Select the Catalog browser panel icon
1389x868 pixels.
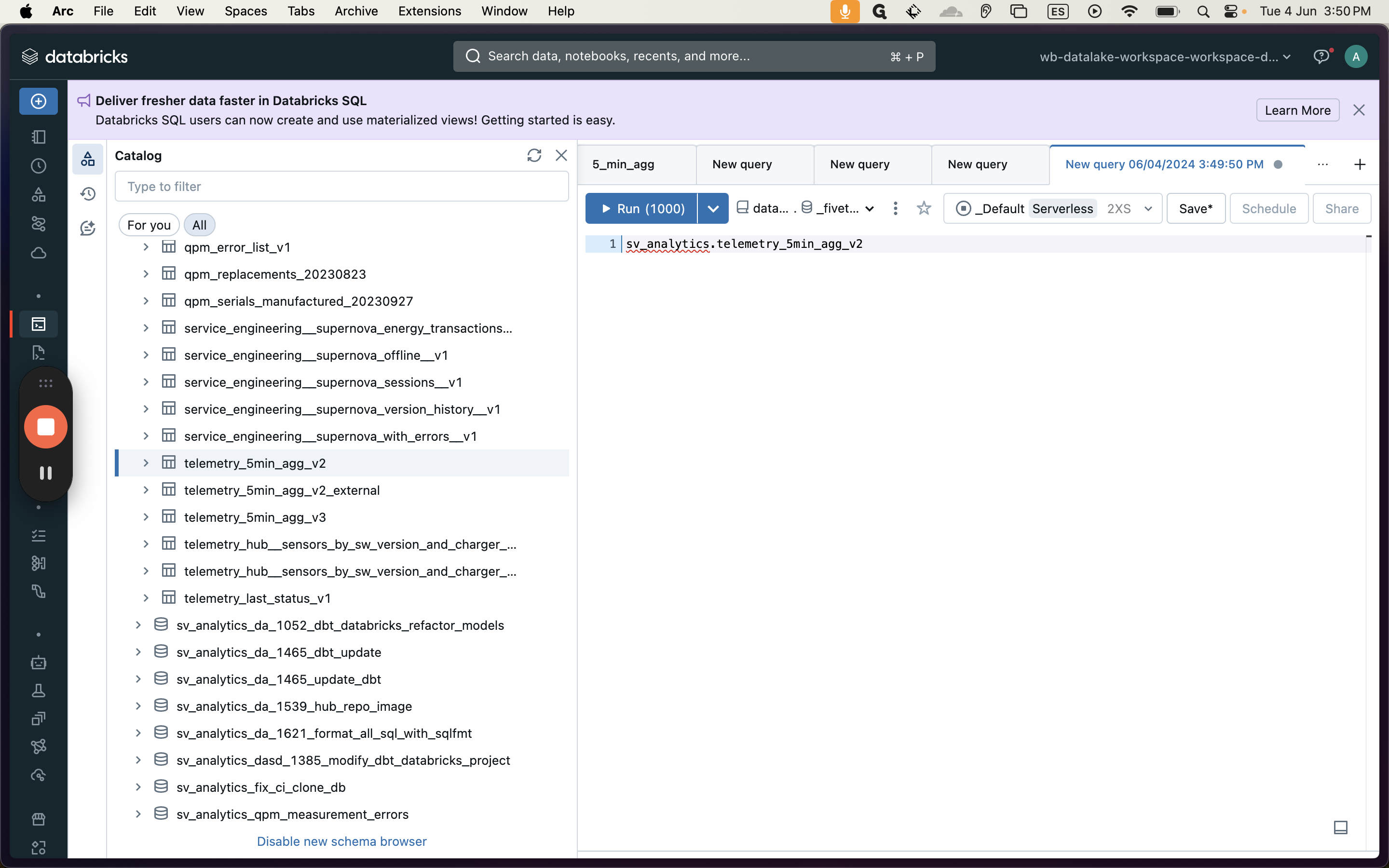coord(88,159)
